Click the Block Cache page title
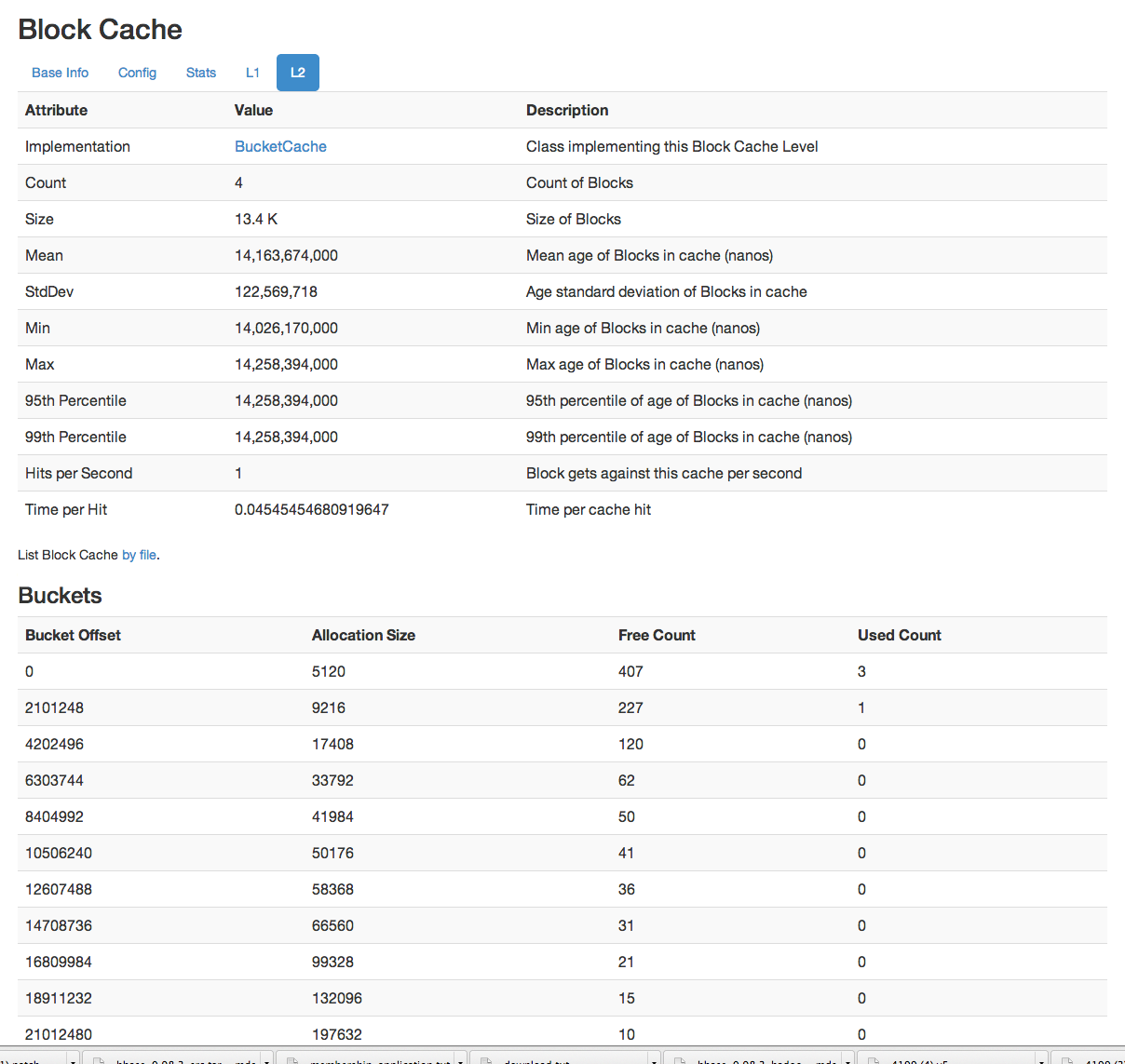This screenshot has width=1125, height=1064. [x=100, y=30]
